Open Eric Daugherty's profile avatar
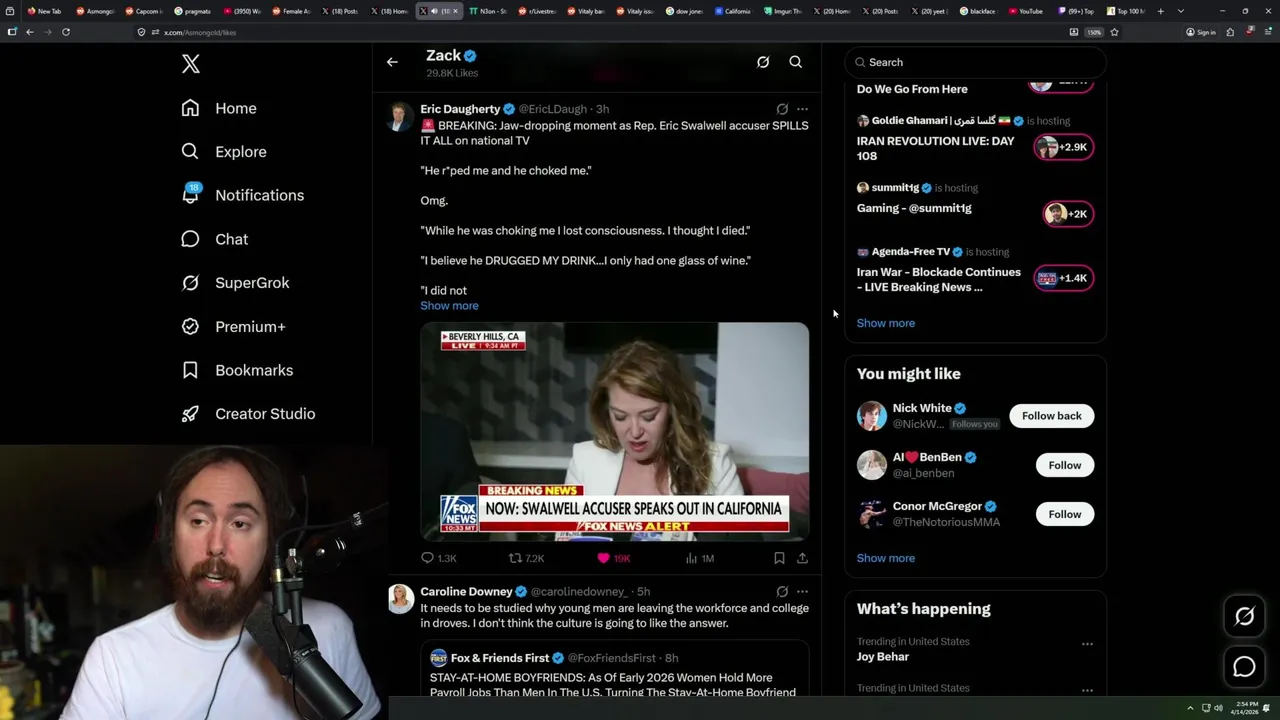 point(401,116)
